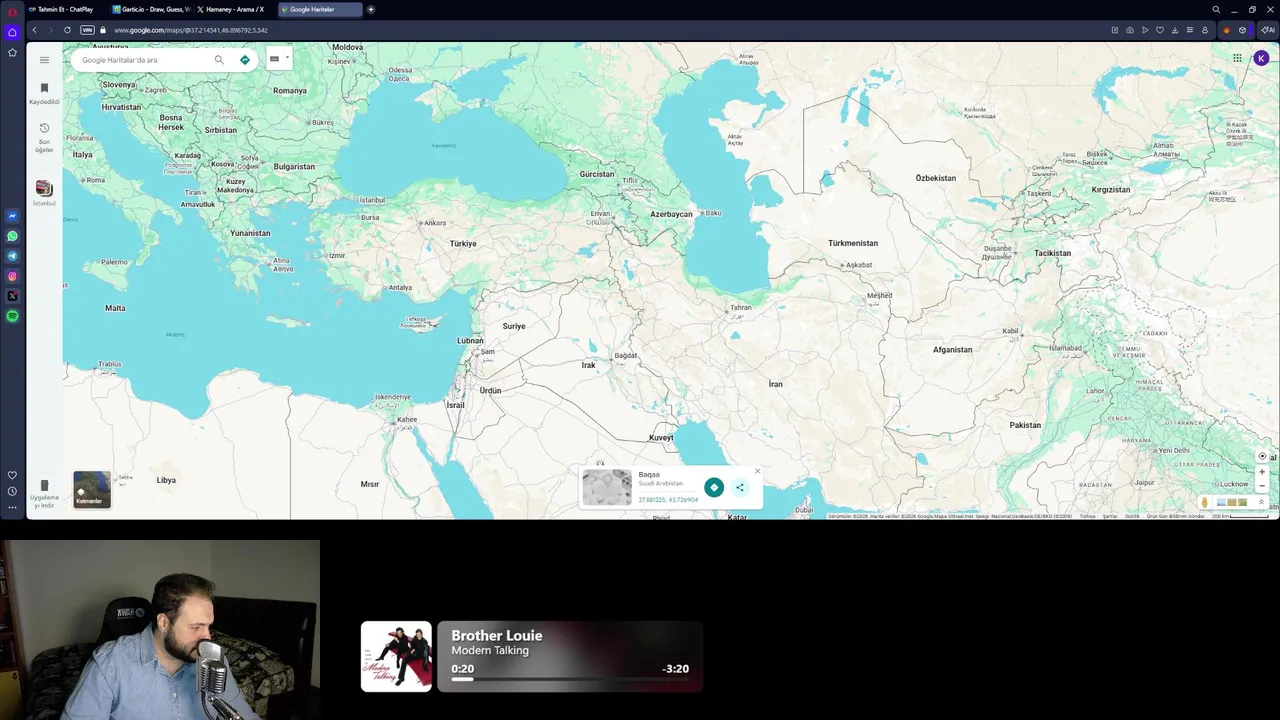Open X (Twitter) in the Opera sidebar
This screenshot has height=720, width=1280.
pos(12,296)
